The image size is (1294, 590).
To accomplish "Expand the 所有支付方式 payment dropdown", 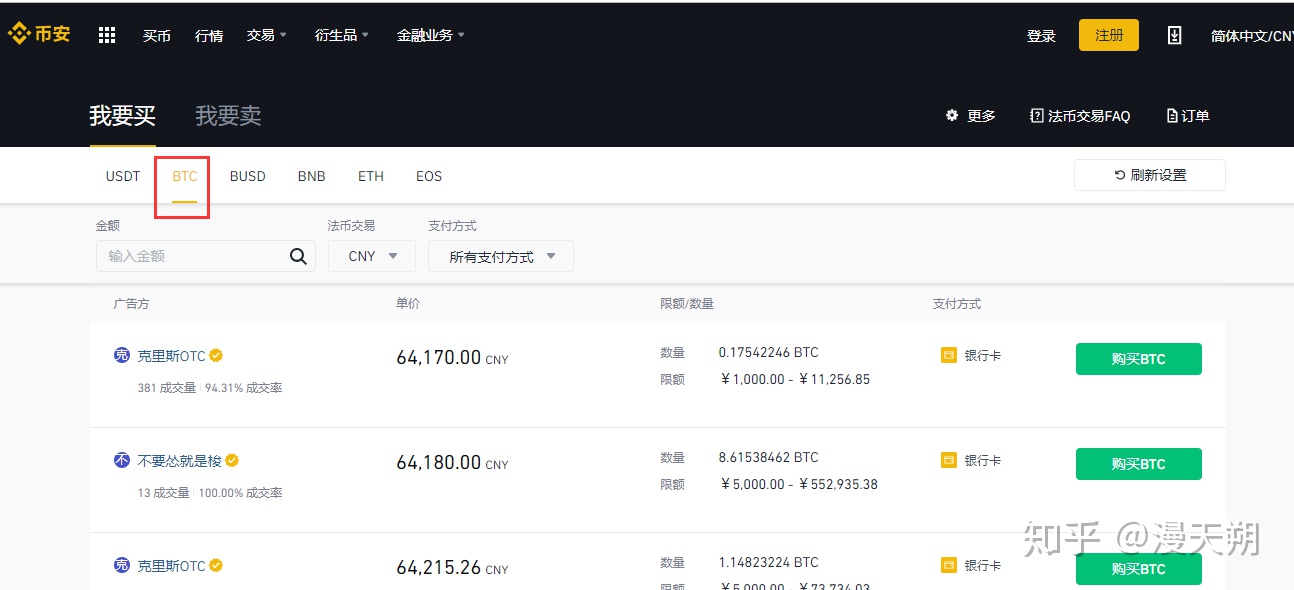I will pos(500,256).
